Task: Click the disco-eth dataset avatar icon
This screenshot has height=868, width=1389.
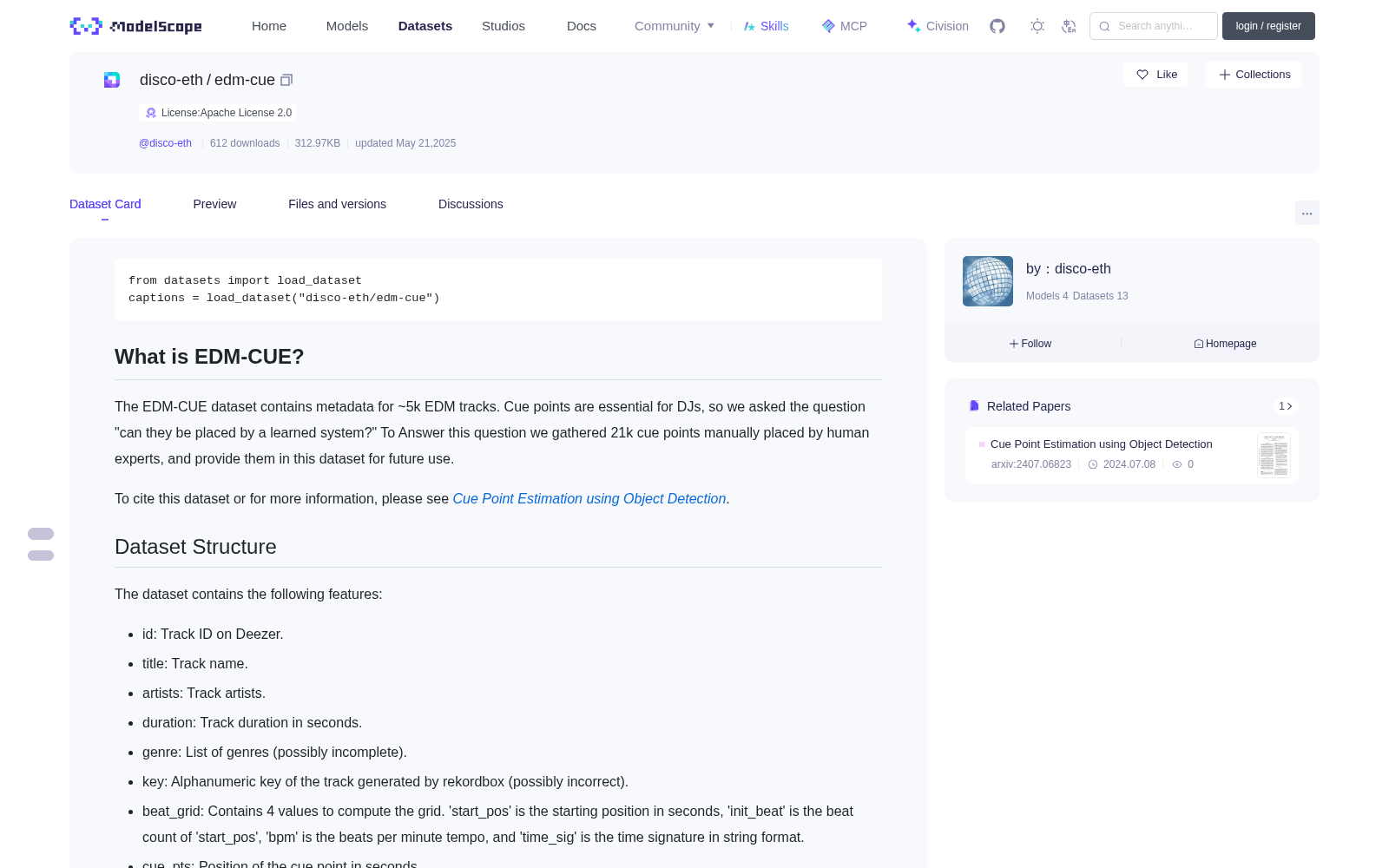Action: pos(112,80)
